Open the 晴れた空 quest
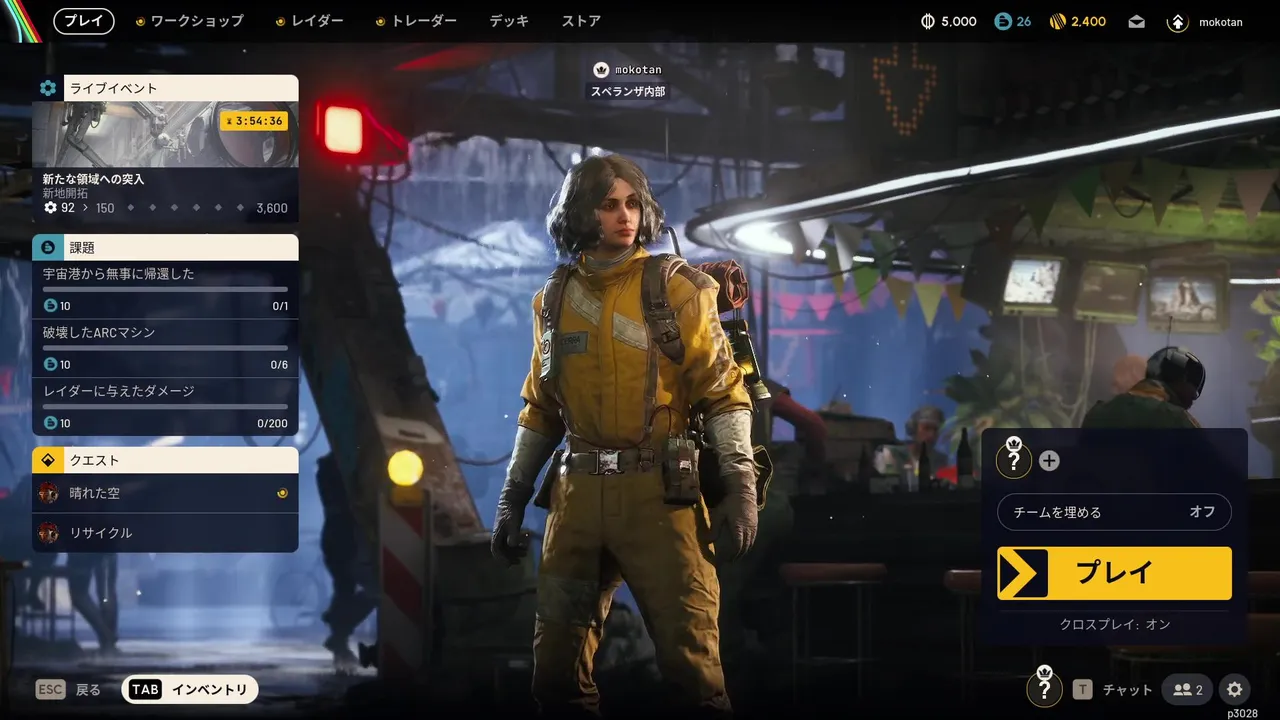Screen dimensions: 1280x720 coord(165,493)
